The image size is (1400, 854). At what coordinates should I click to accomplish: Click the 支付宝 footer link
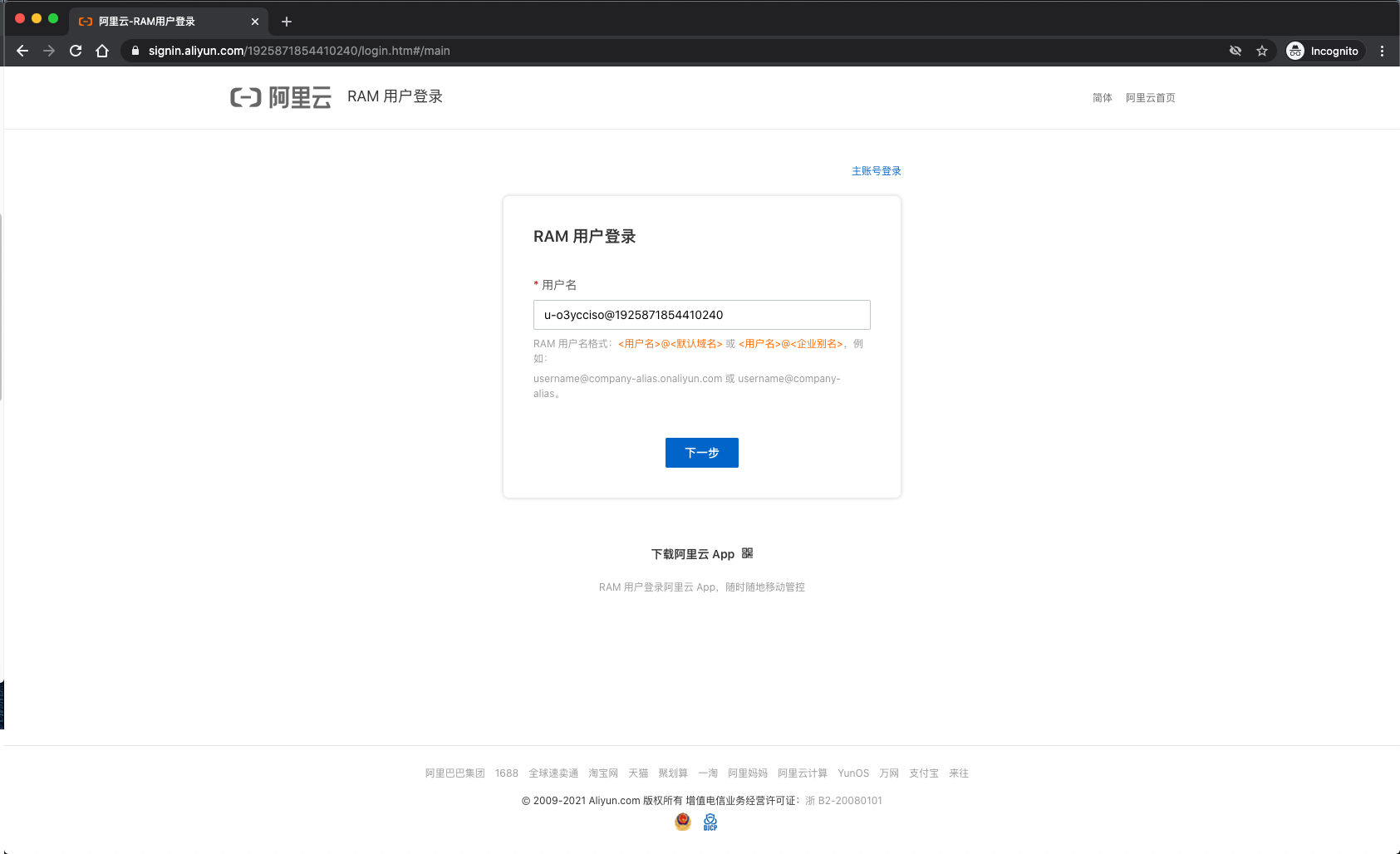click(x=923, y=773)
